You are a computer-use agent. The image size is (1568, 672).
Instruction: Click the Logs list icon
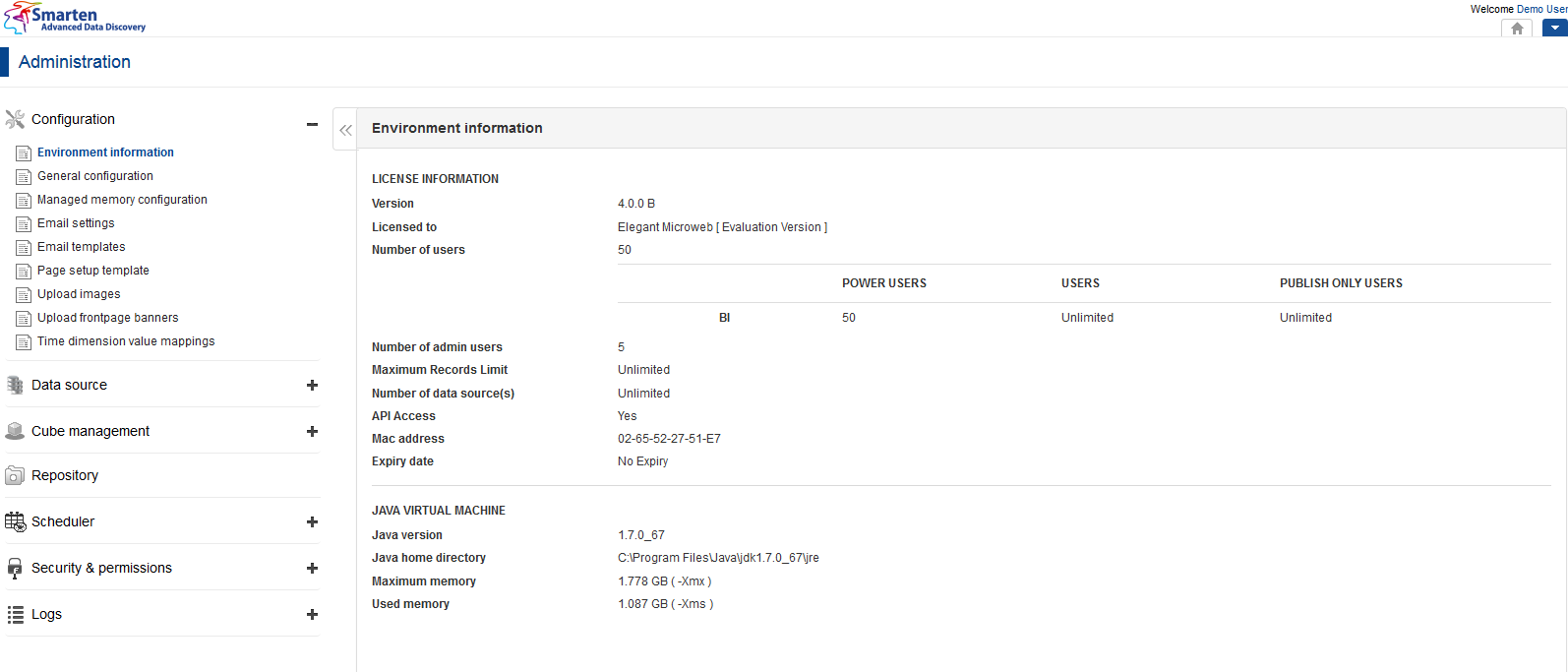15,615
